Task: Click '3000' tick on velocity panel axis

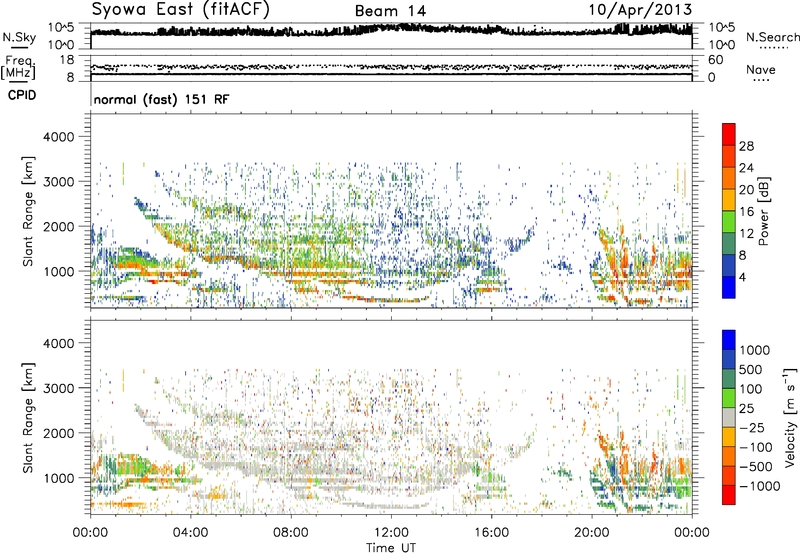Action: [58, 388]
